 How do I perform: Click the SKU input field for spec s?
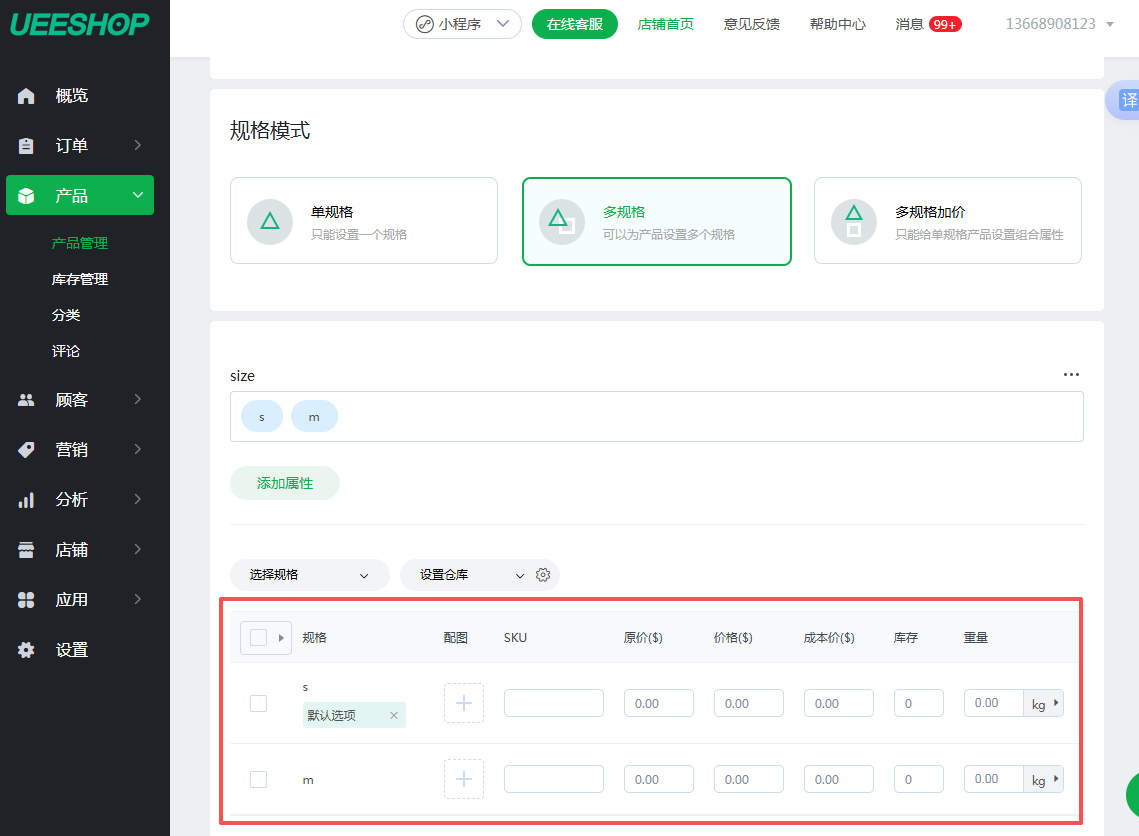tap(553, 703)
